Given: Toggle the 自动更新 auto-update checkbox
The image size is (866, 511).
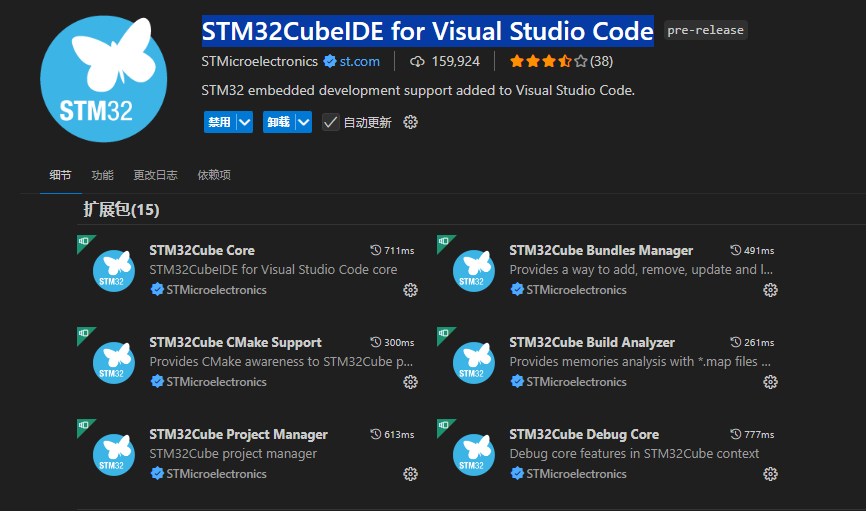Looking at the screenshot, I should (x=330, y=122).
